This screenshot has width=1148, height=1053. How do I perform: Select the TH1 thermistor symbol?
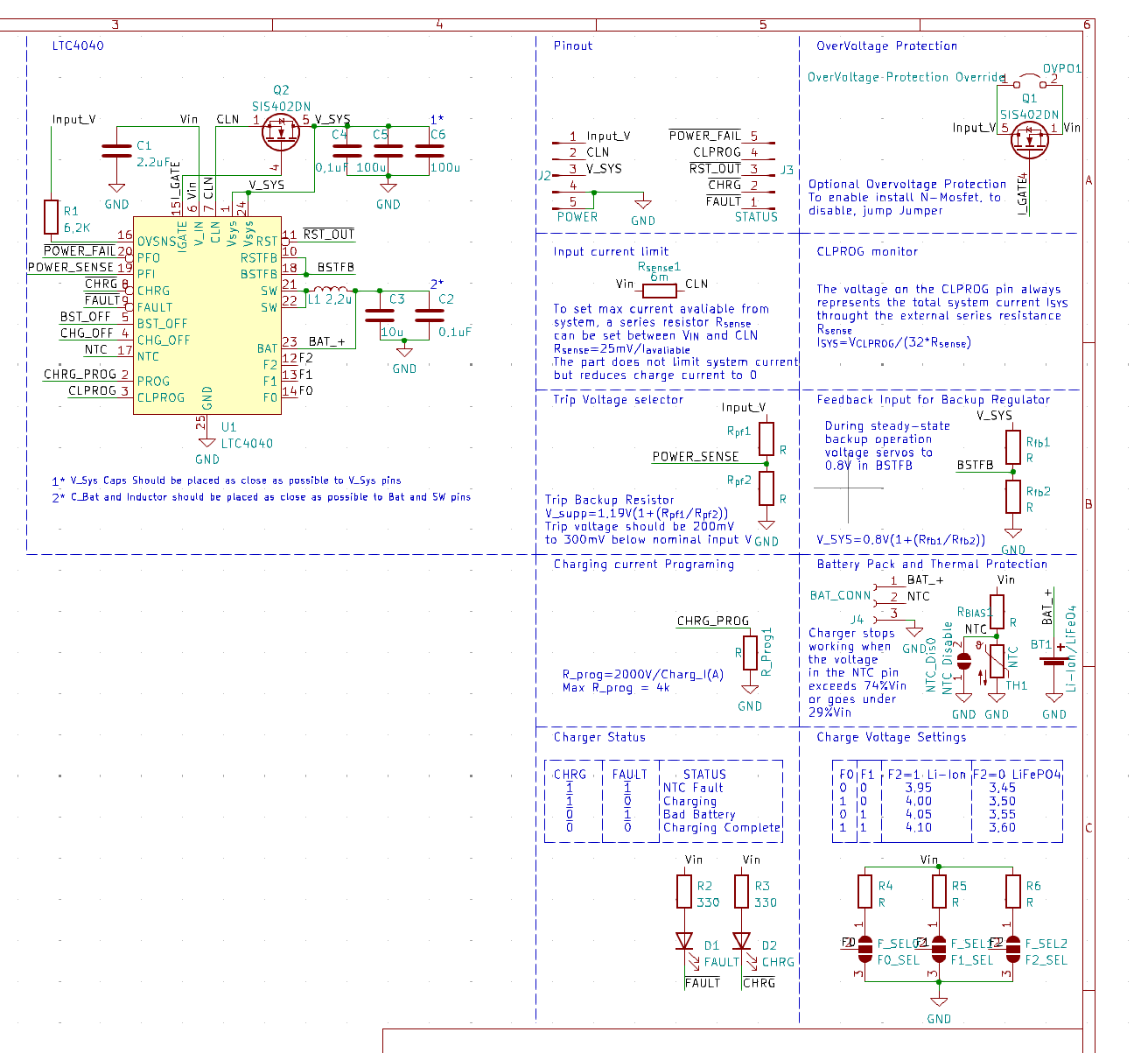997,662
